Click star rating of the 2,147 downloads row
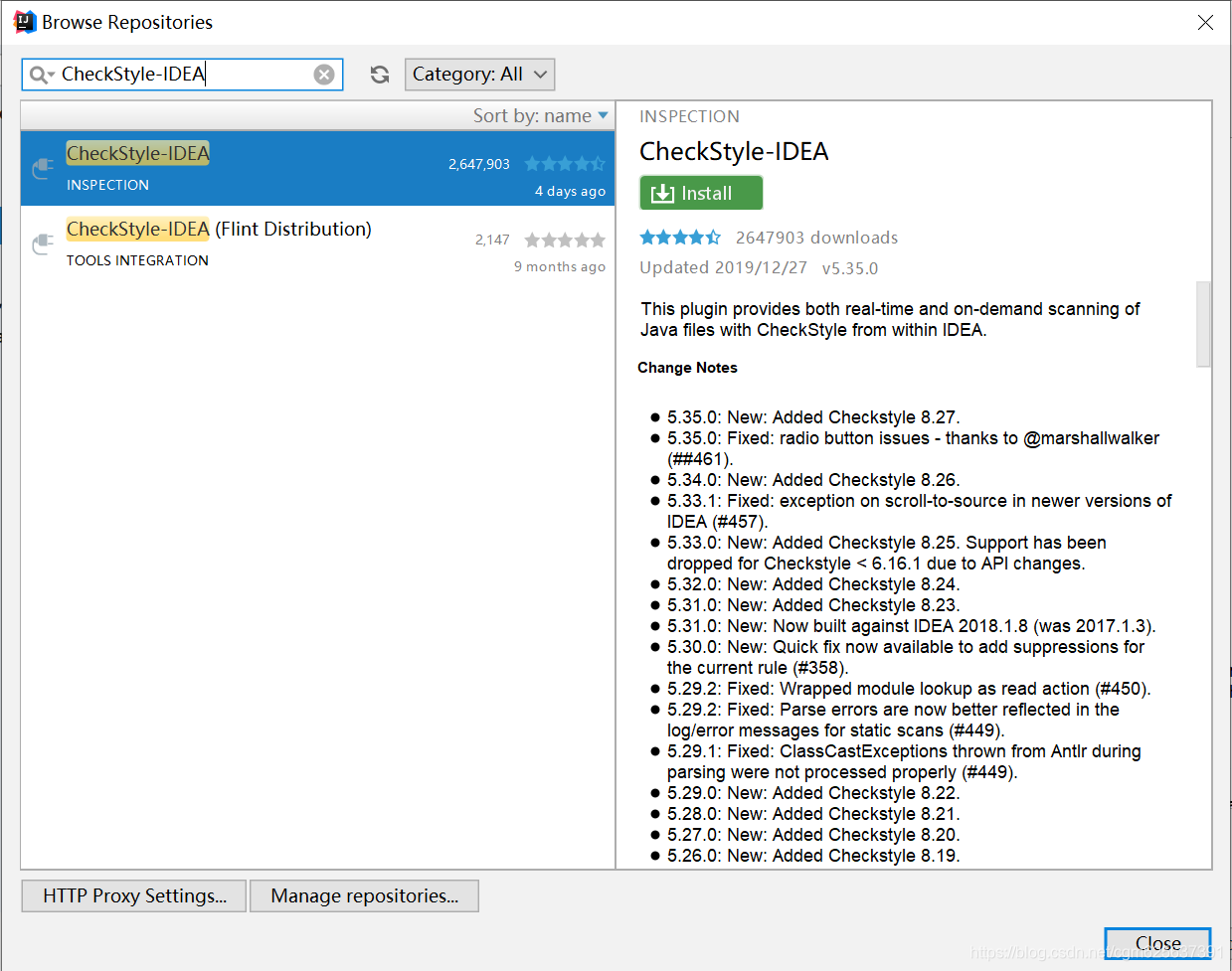The image size is (1232, 971). pyautogui.click(x=565, y=240)
